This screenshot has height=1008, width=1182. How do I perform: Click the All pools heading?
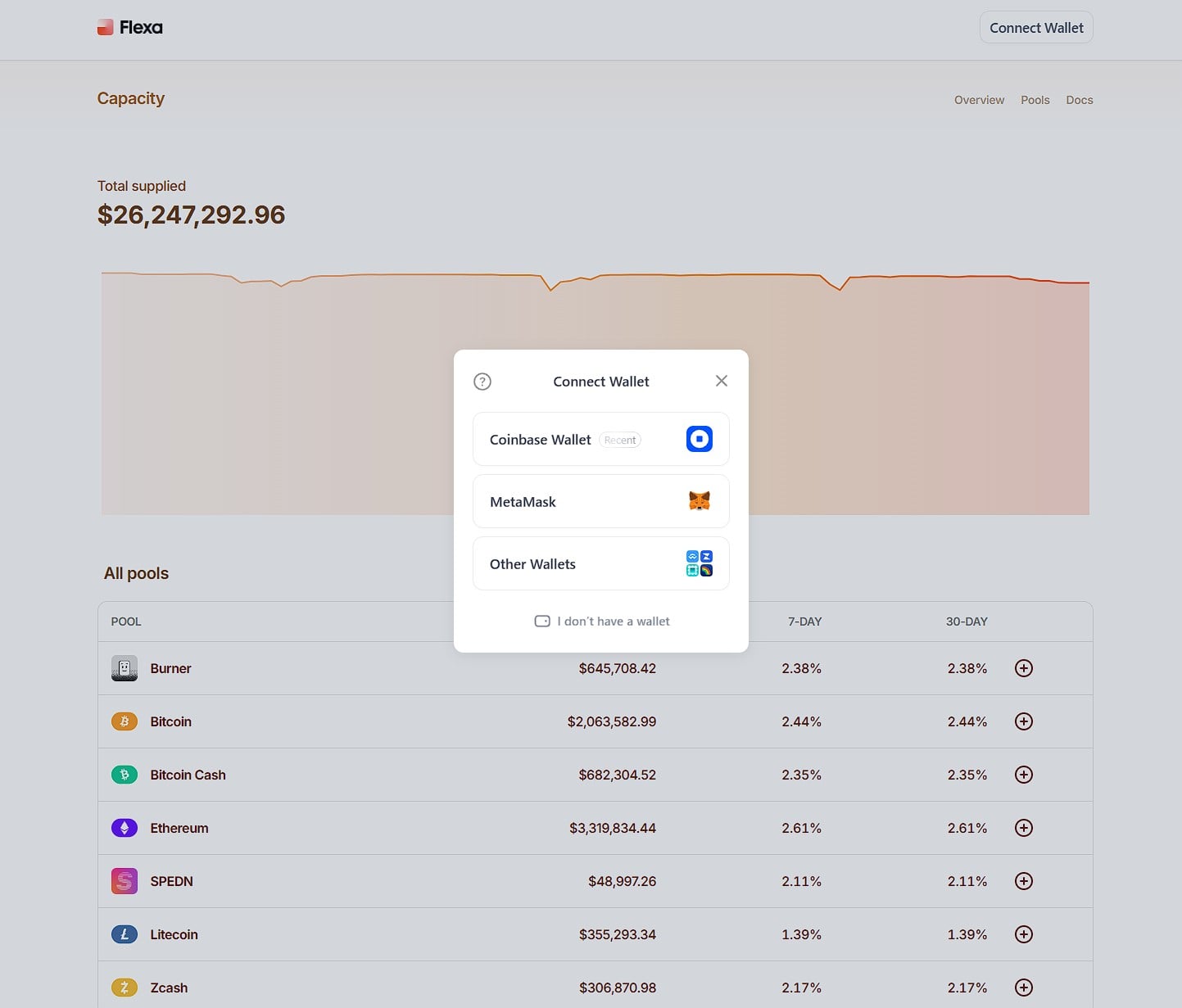coord(136,573)
